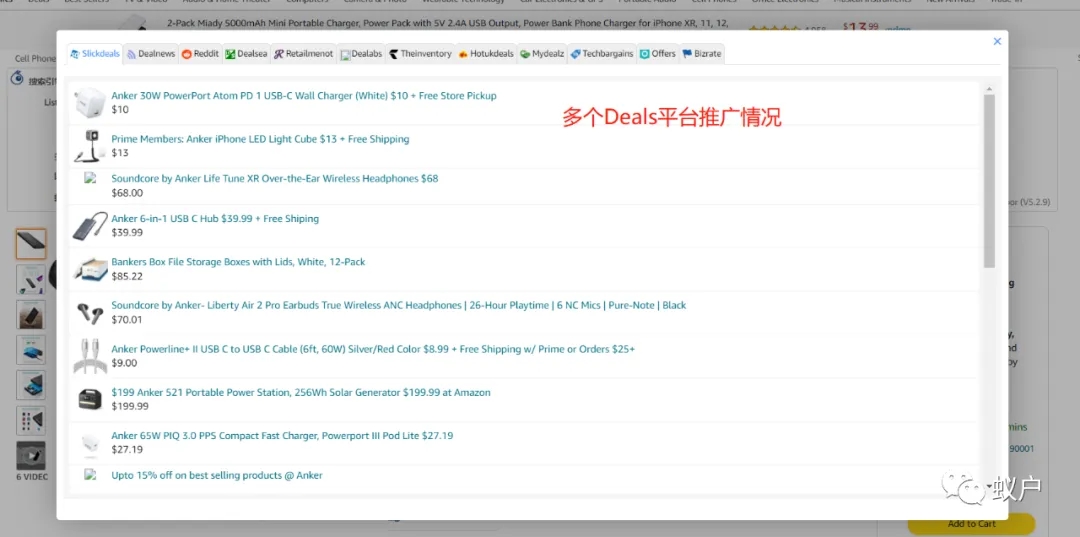Click broken image icon beside Soundcore Life Tune
The image size is (1080, 537).
tap(90, 178)
